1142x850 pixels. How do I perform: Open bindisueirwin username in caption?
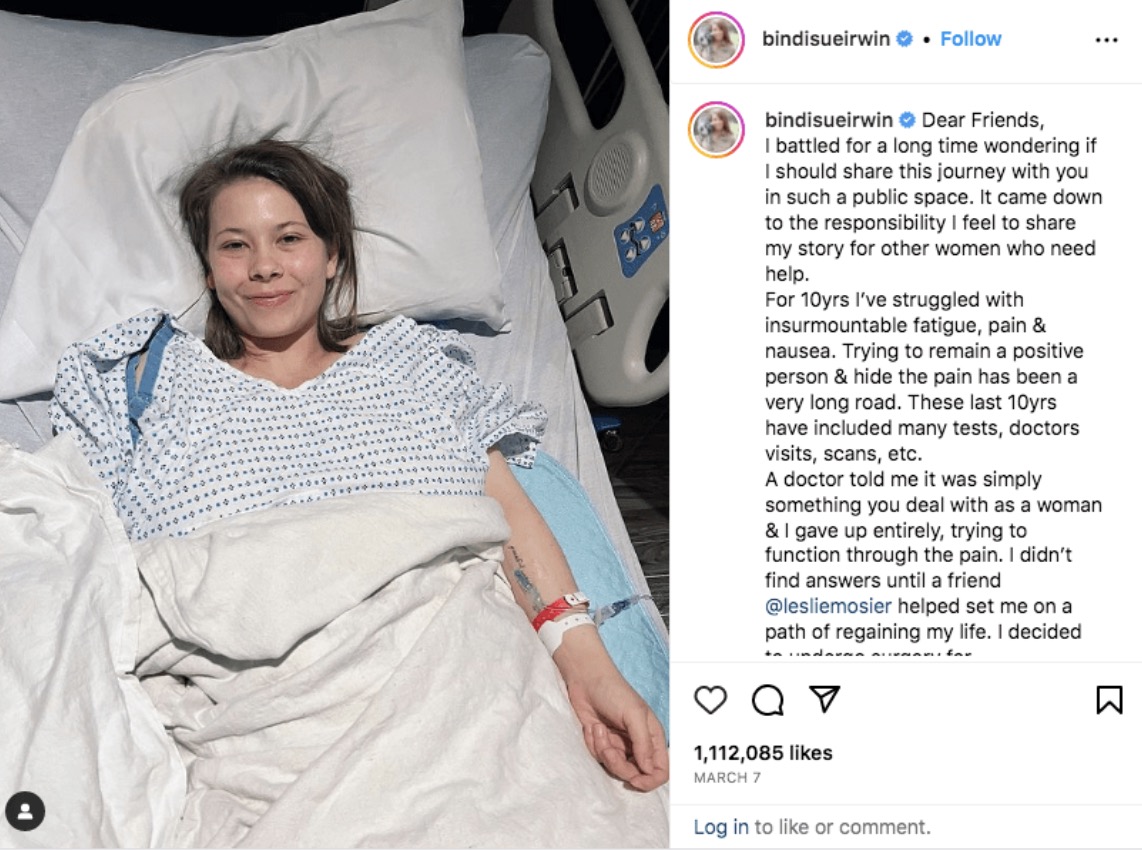point(829,119)
